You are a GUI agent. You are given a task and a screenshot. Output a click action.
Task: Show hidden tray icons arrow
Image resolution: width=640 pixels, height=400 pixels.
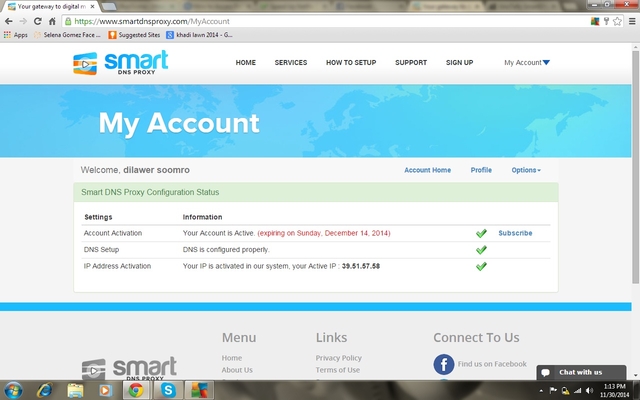point(541,391)
